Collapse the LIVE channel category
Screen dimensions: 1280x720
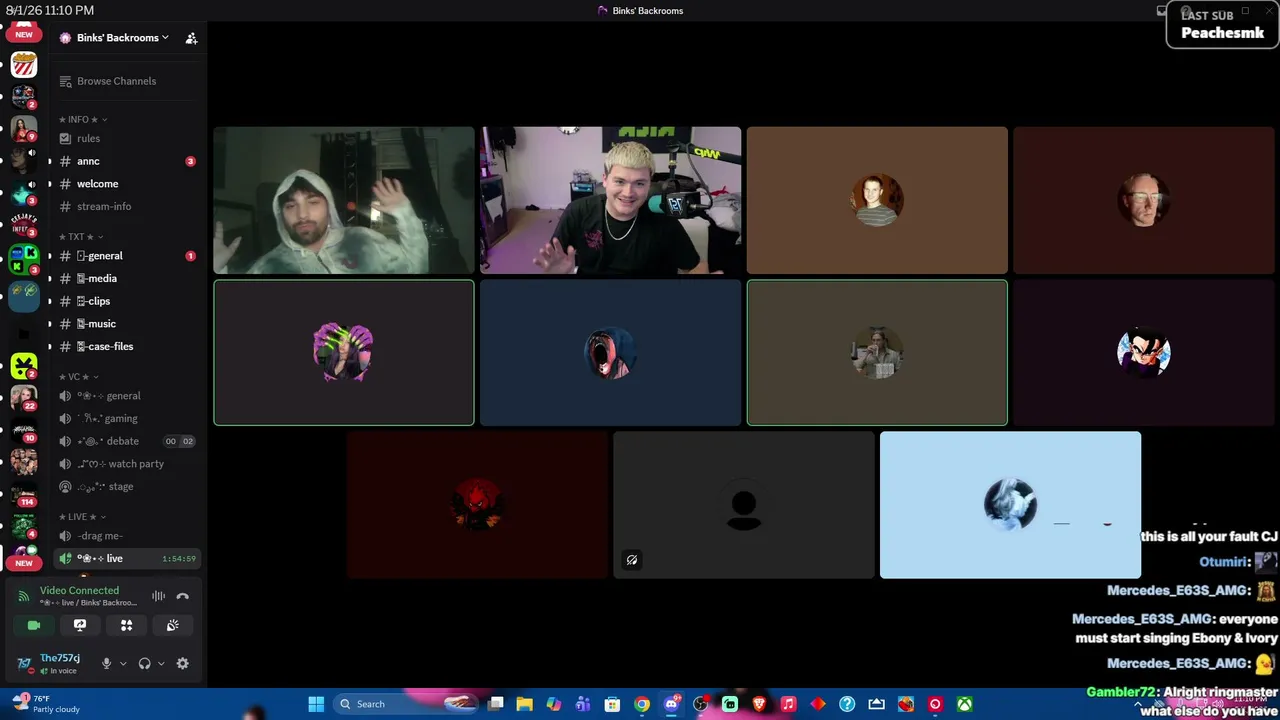click(x=83, y=517)
